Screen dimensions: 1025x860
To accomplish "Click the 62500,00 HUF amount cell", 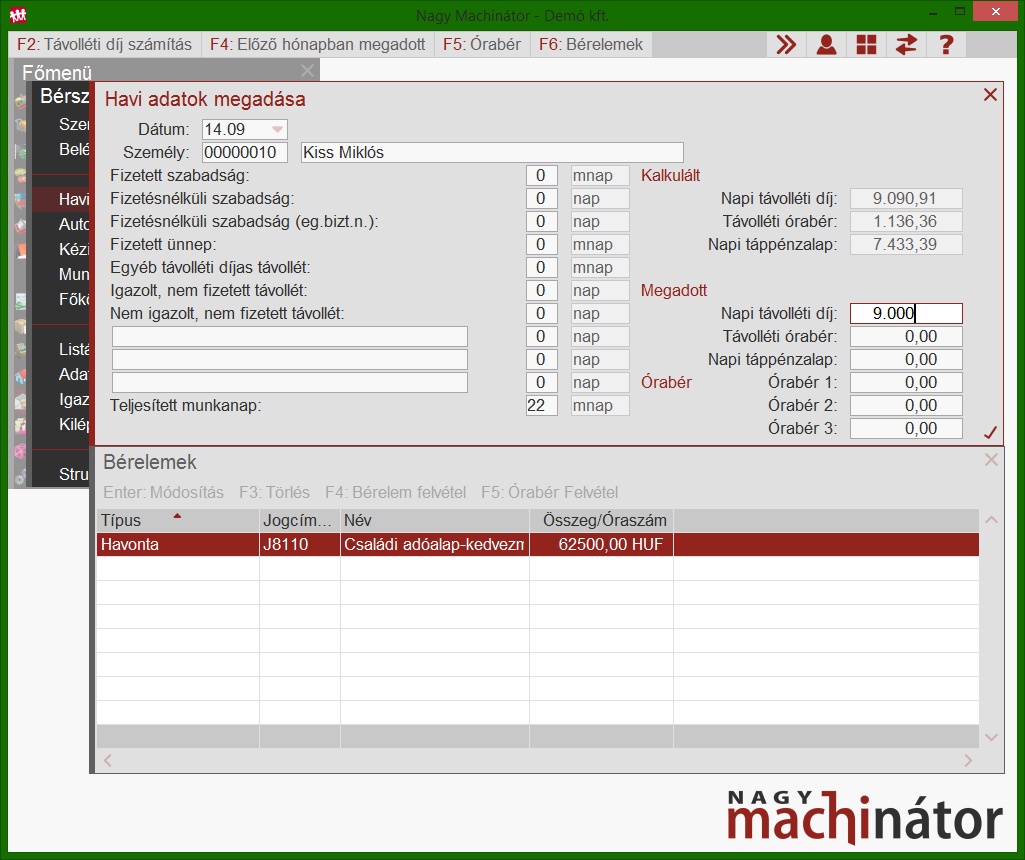I will coord(601,544).
